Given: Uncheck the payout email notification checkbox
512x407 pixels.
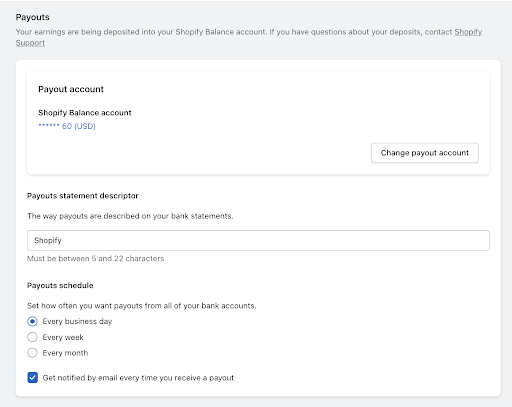Looking at the screenshot, I should [32, 378].
